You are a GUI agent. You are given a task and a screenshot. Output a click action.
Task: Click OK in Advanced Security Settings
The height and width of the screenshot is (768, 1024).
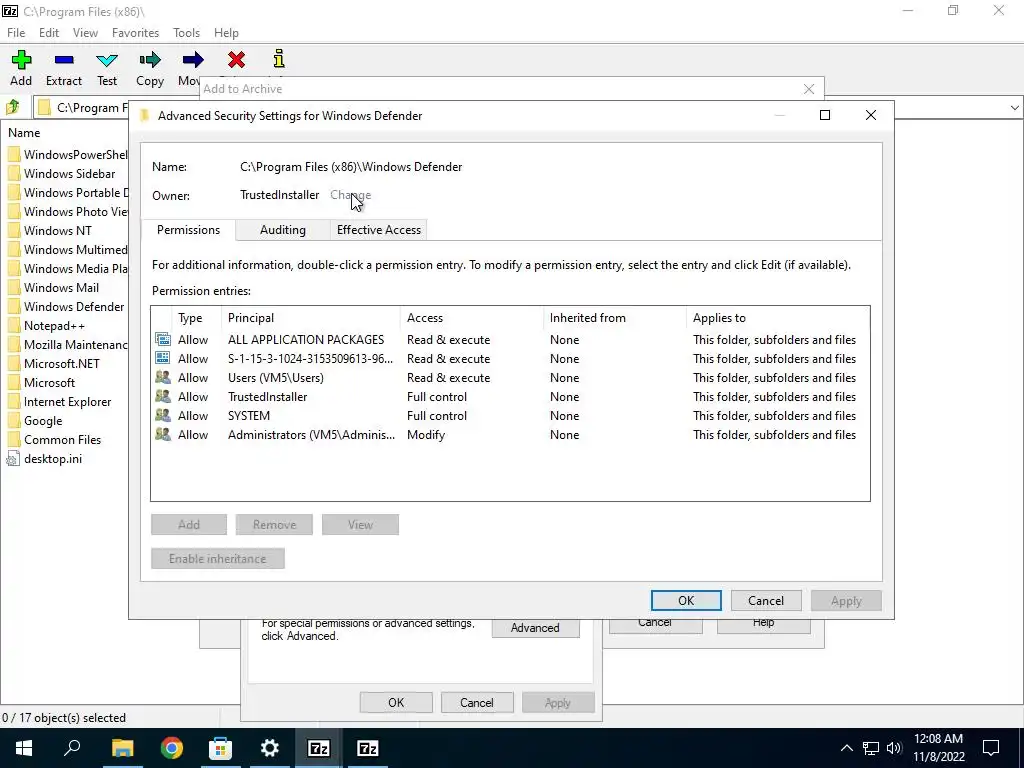[686, 600]
